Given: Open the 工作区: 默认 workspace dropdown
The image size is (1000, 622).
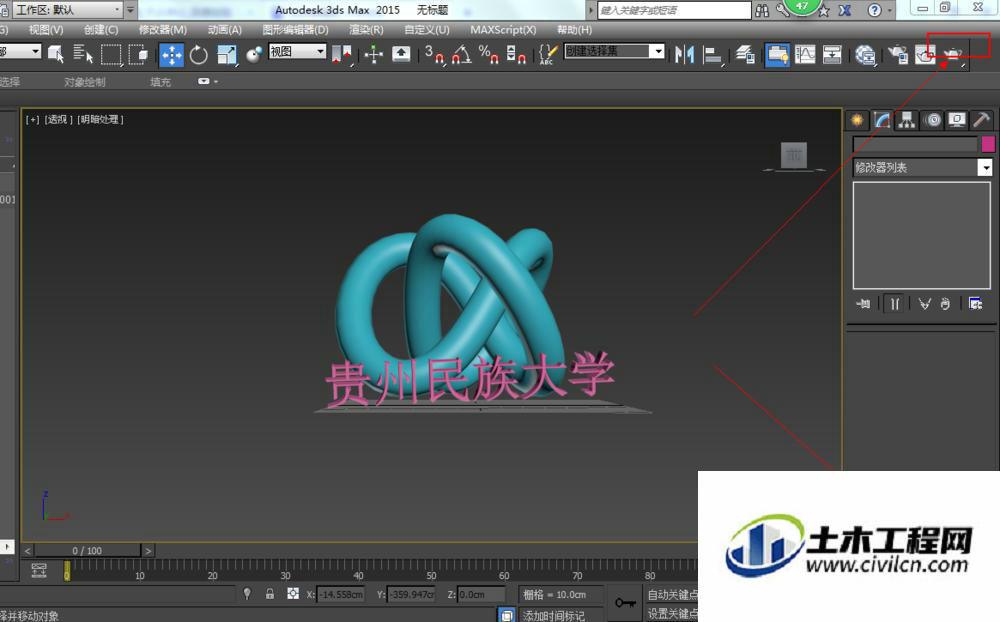Looking at the screenshot, I should (x=68, y=10).
